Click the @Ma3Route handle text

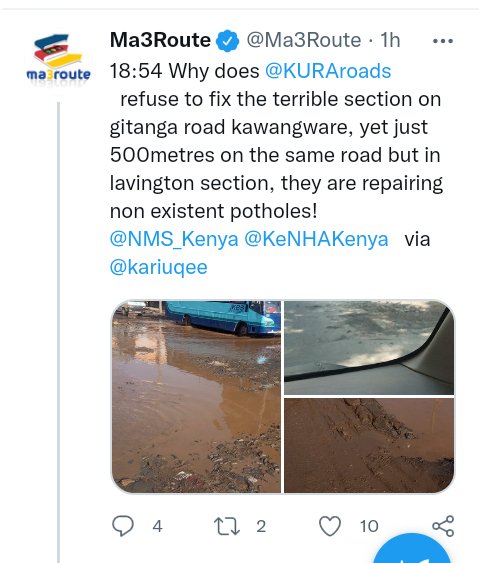304,40
